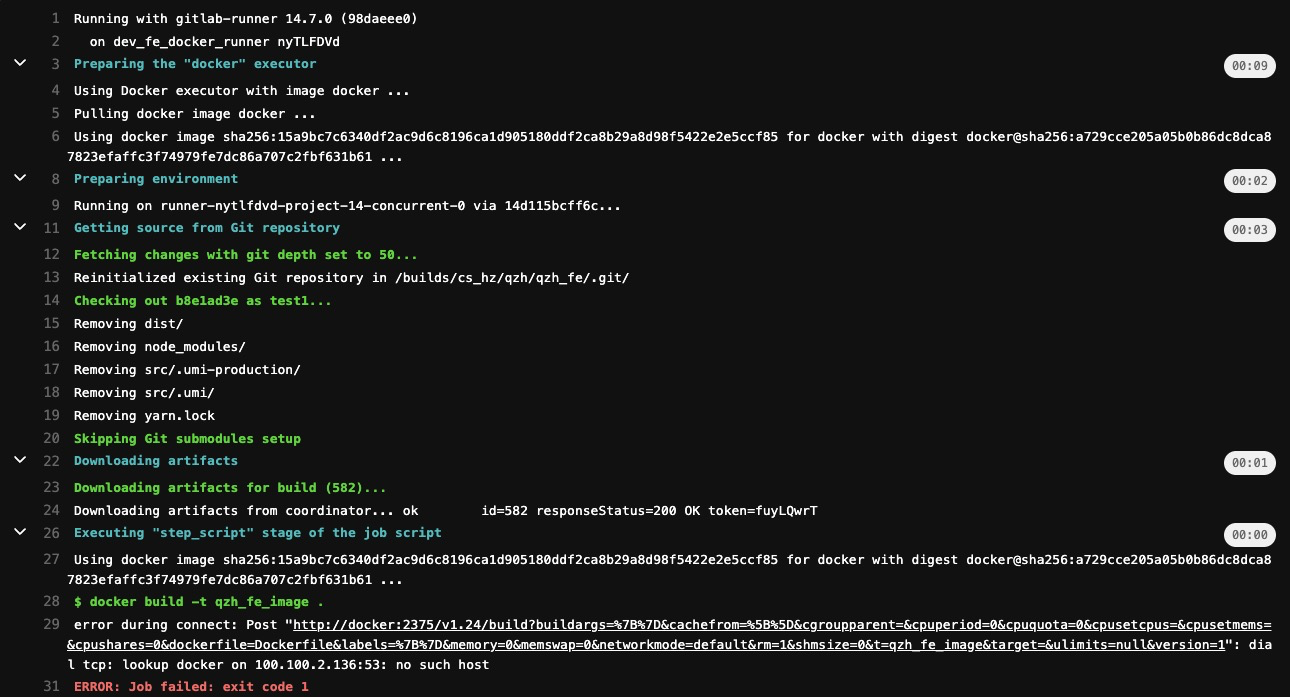The width and height of the screenshot is (1290, 697).
Task: Click the 00:02 duration badge
Action: (x=1249, y=181)
